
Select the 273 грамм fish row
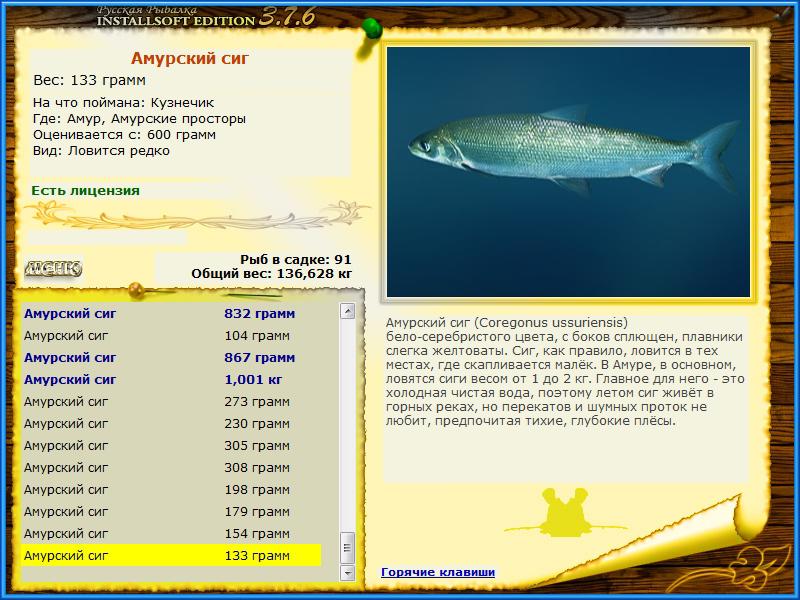pos(172,402)
